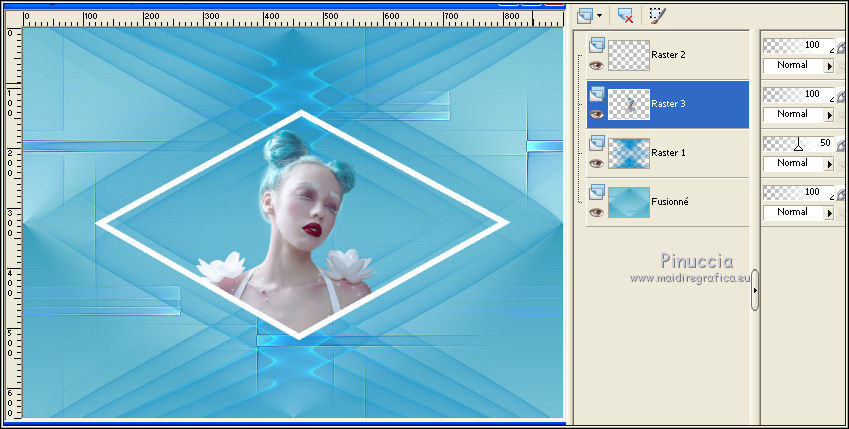Viewport: 849px width, 429px height.
Task: Click the raster layer type icon for Raster 2
Action: pyautogui.click(x=597, y=45)
